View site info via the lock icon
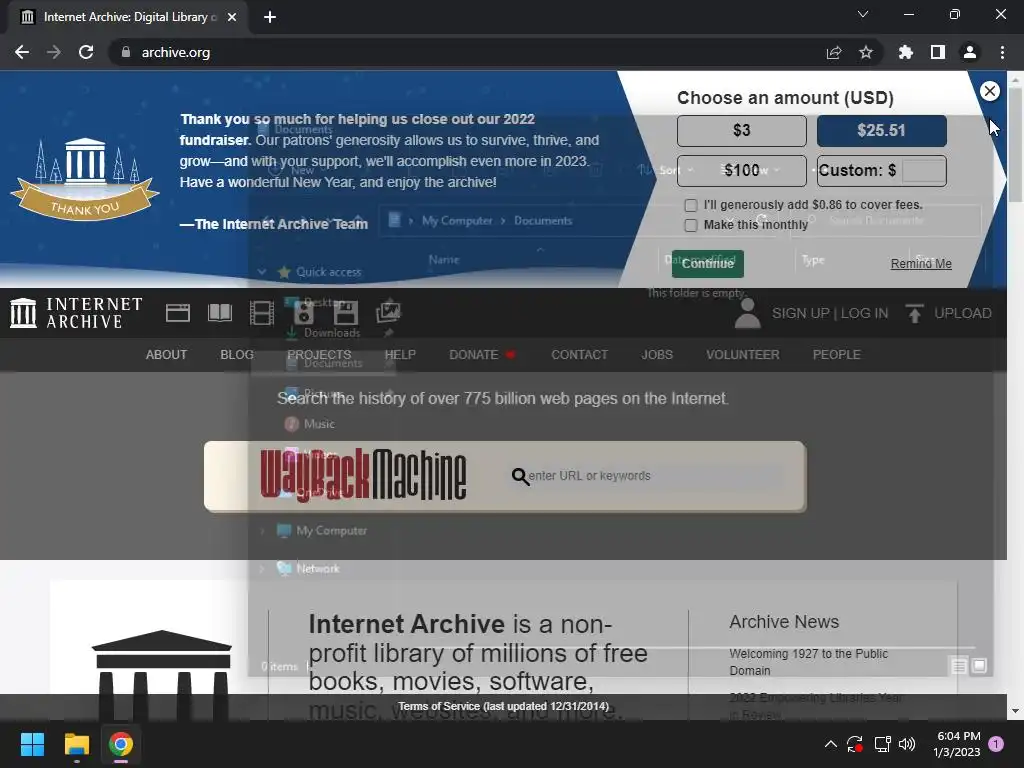This screenshot has height=768, width=1024. (x=126, y=52)
